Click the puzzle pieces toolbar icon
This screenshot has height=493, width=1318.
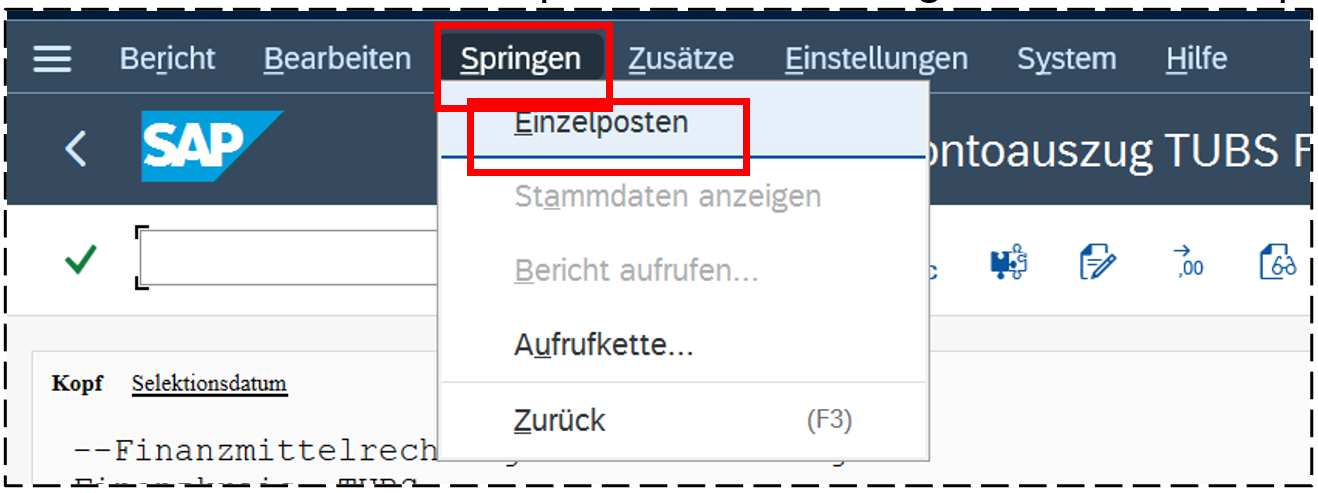point(1009,263)
